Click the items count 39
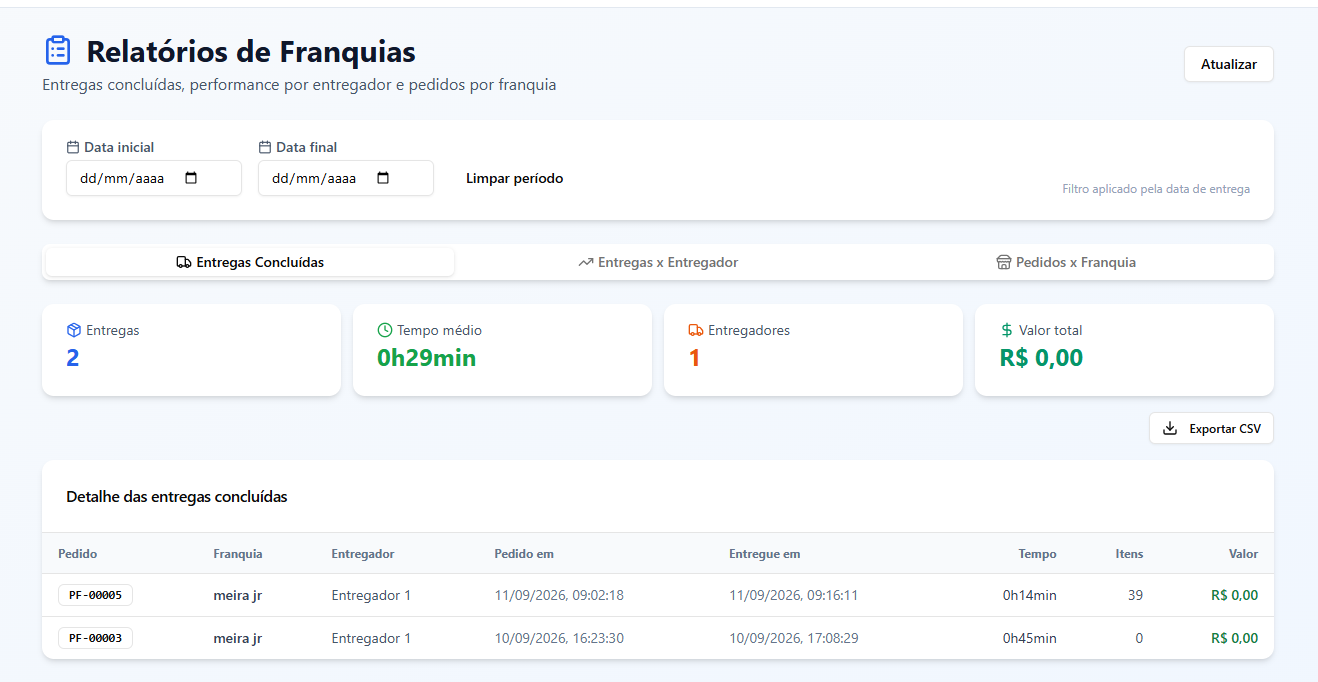The image size is (1318, 682). click(1135, 595)
